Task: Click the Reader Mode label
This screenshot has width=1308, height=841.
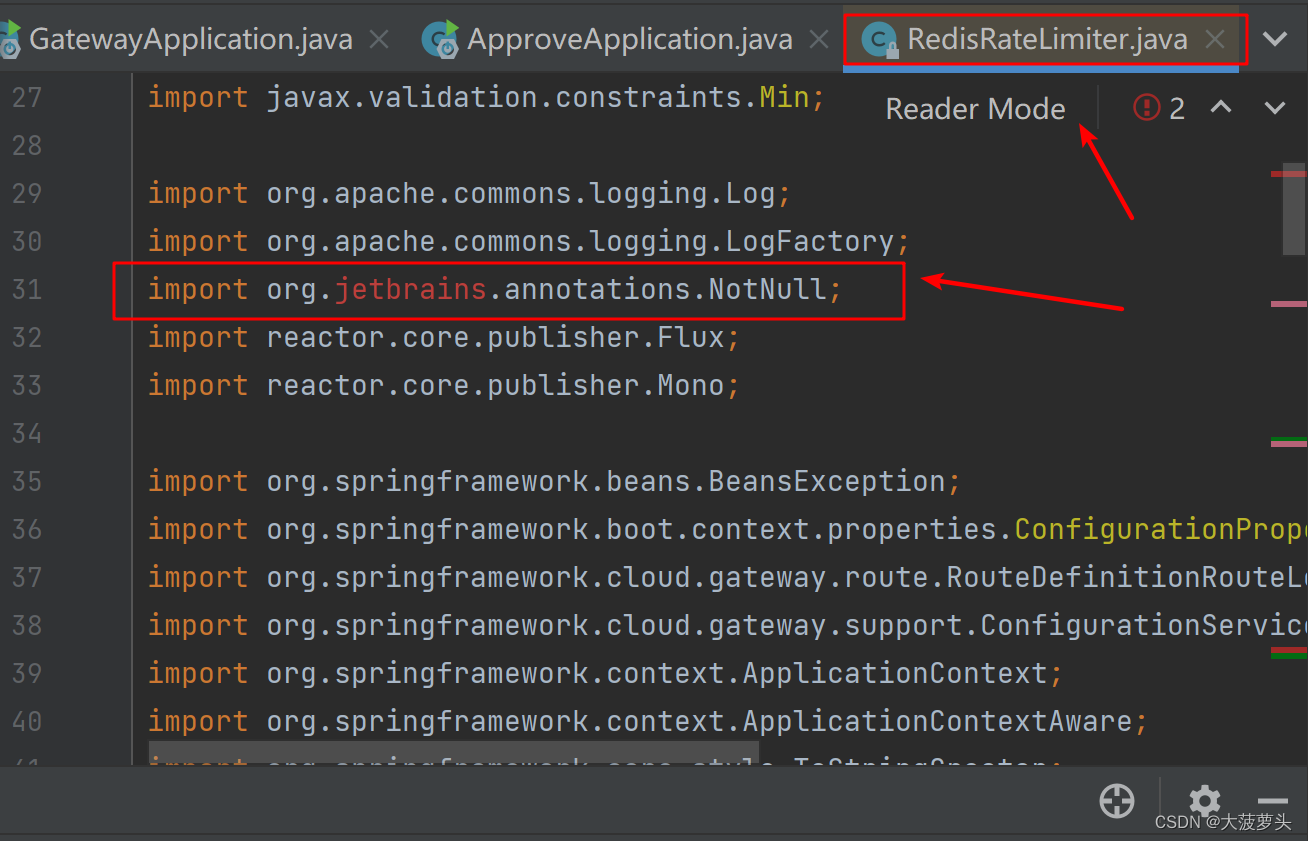Action: [x=975, y=108]
